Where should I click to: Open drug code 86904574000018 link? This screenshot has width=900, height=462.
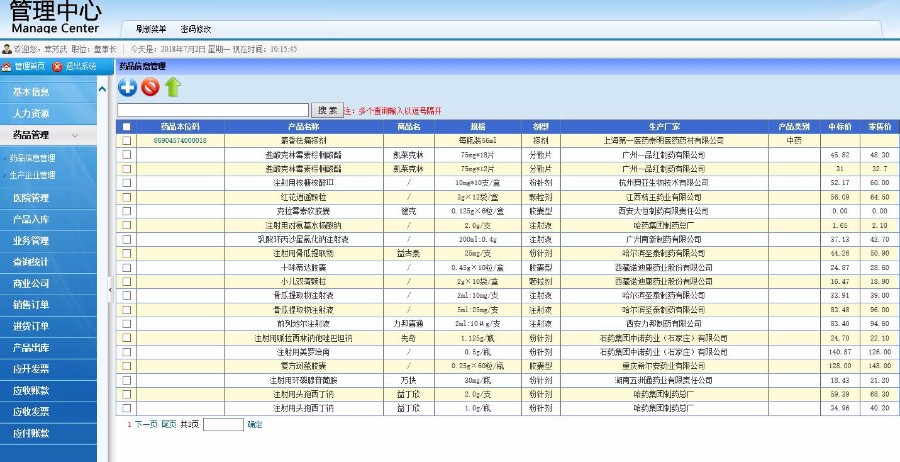click(x=180, y=141)
